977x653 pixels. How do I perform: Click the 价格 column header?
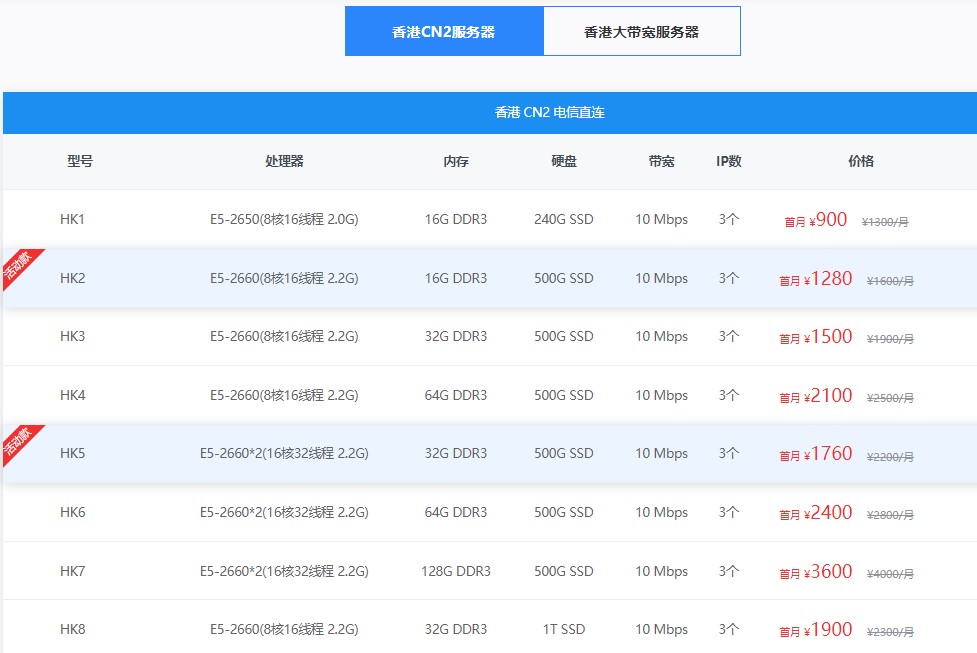(860, 161)
